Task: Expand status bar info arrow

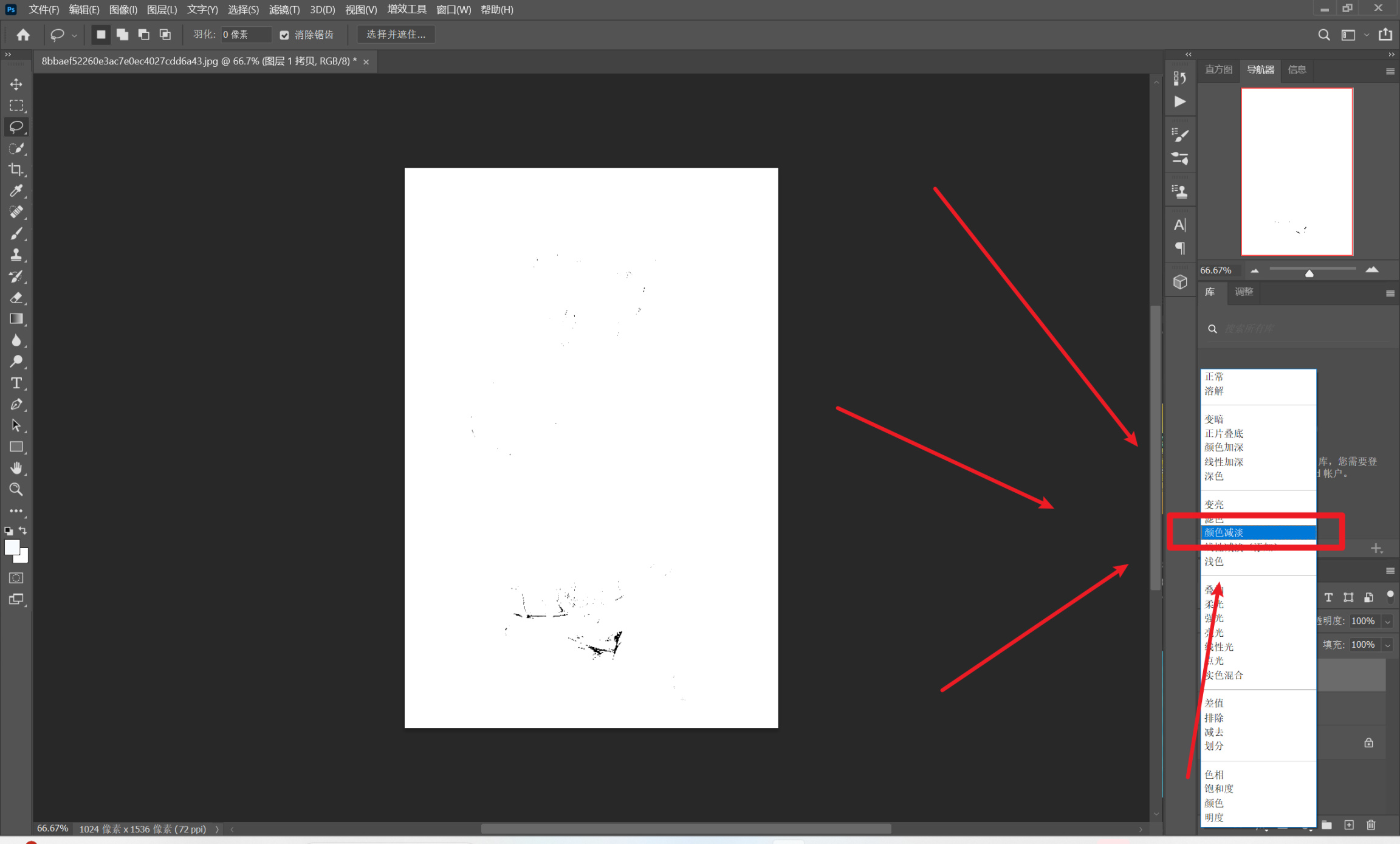Action: pyautogui.click(x=217, y=829)
